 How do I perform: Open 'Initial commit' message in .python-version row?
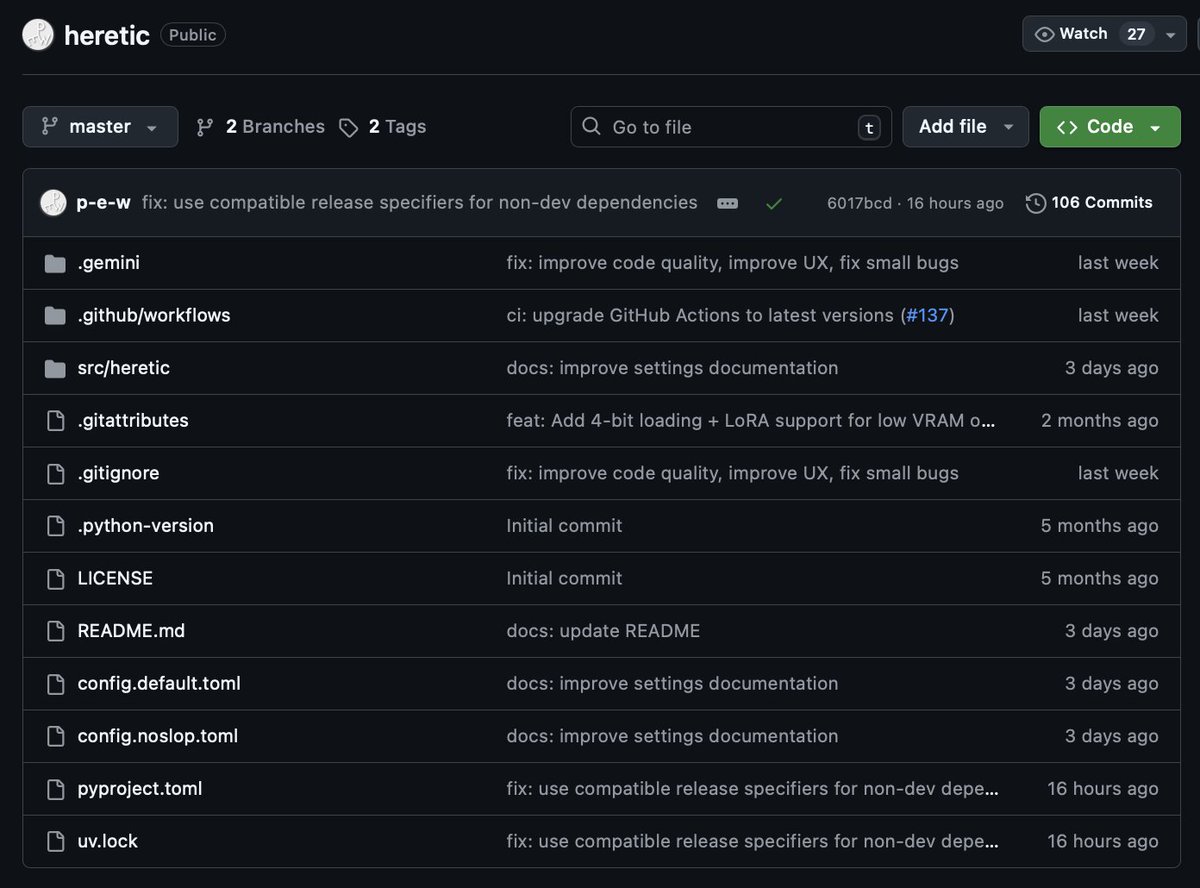565,526
